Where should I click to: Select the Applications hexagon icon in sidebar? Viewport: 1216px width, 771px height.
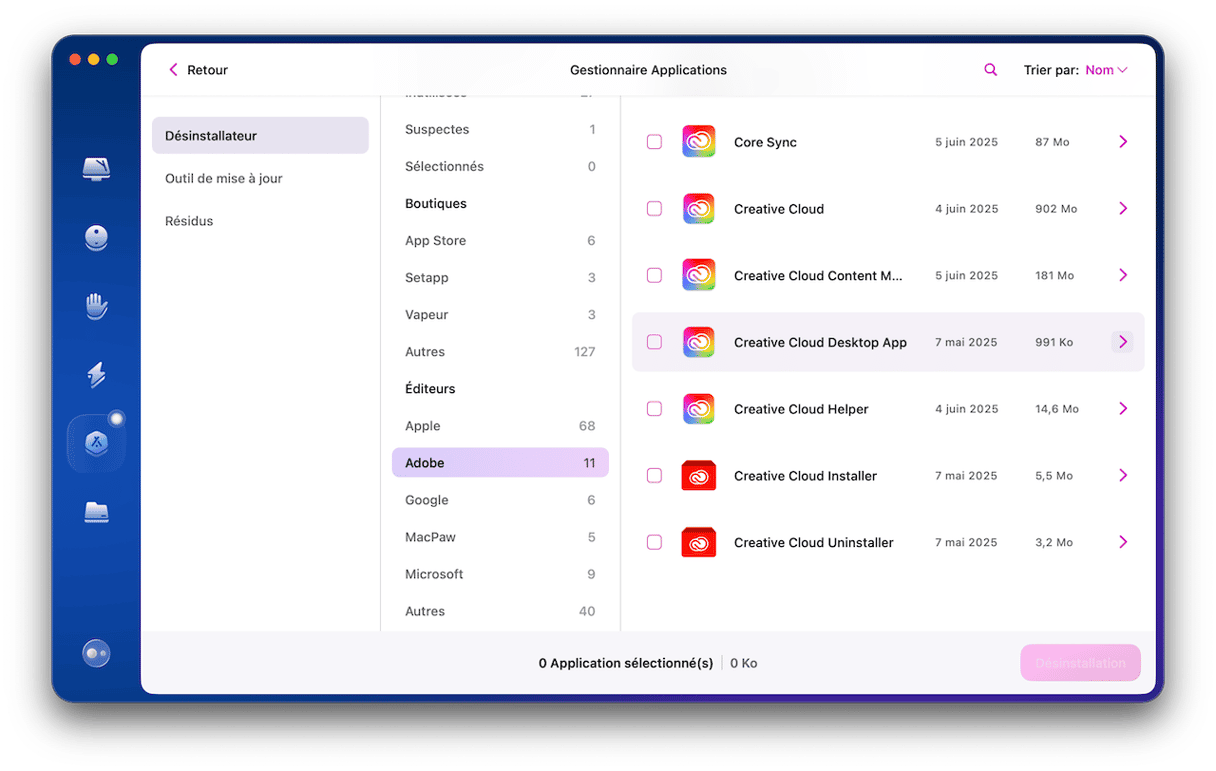(x=96, y=443)
